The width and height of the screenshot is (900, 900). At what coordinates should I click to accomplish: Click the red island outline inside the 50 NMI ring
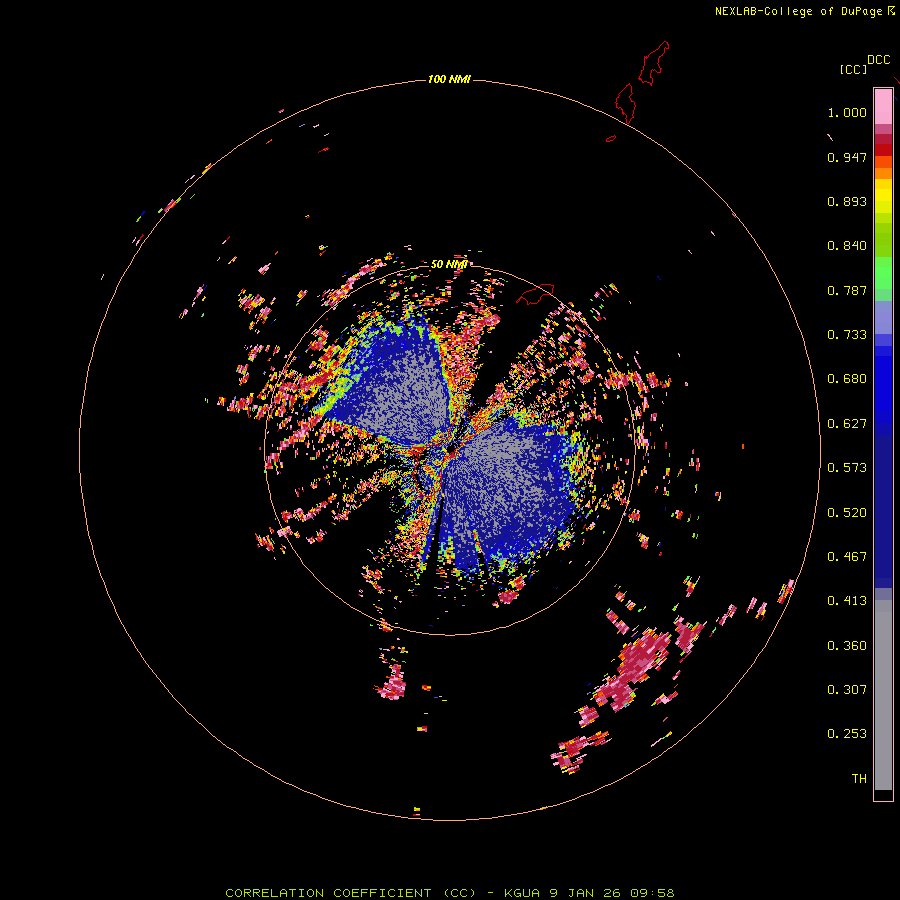(535, 293)
